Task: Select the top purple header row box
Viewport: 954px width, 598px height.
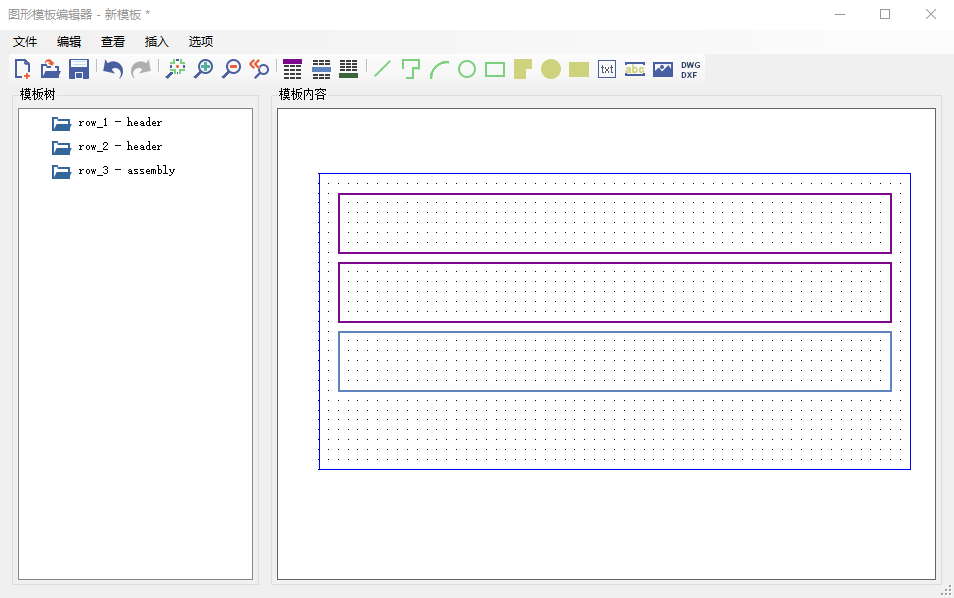Action: point(615,223)
